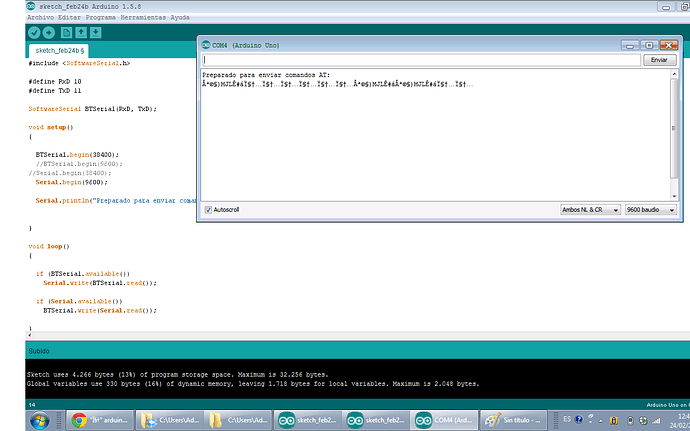Open the Windows Start button
690x431 pixels.
click(40, 420)
